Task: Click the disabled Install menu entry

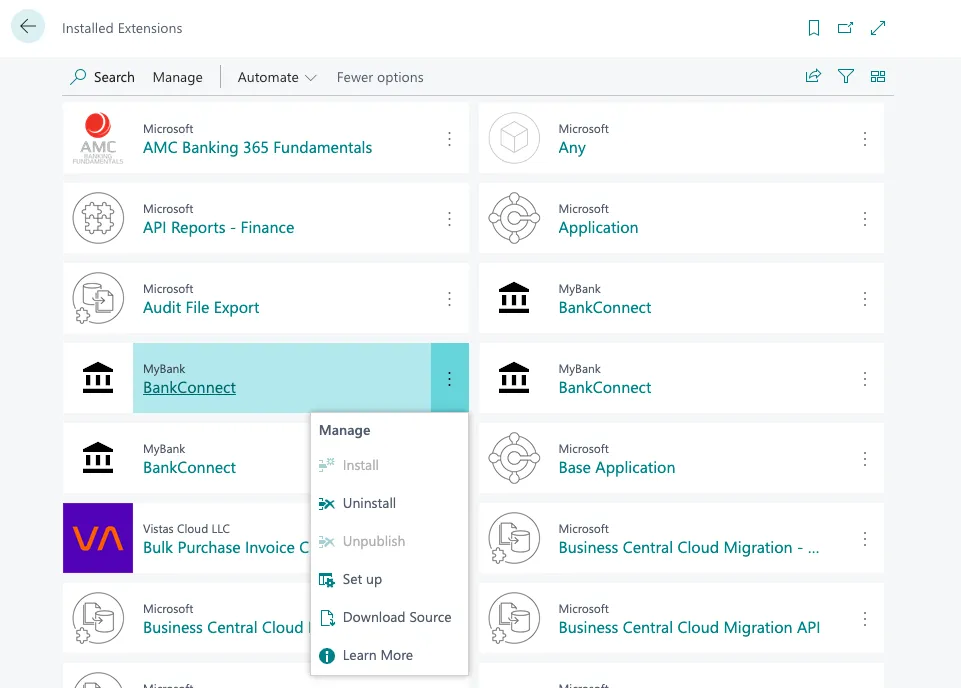Action: tap(389, 466)
